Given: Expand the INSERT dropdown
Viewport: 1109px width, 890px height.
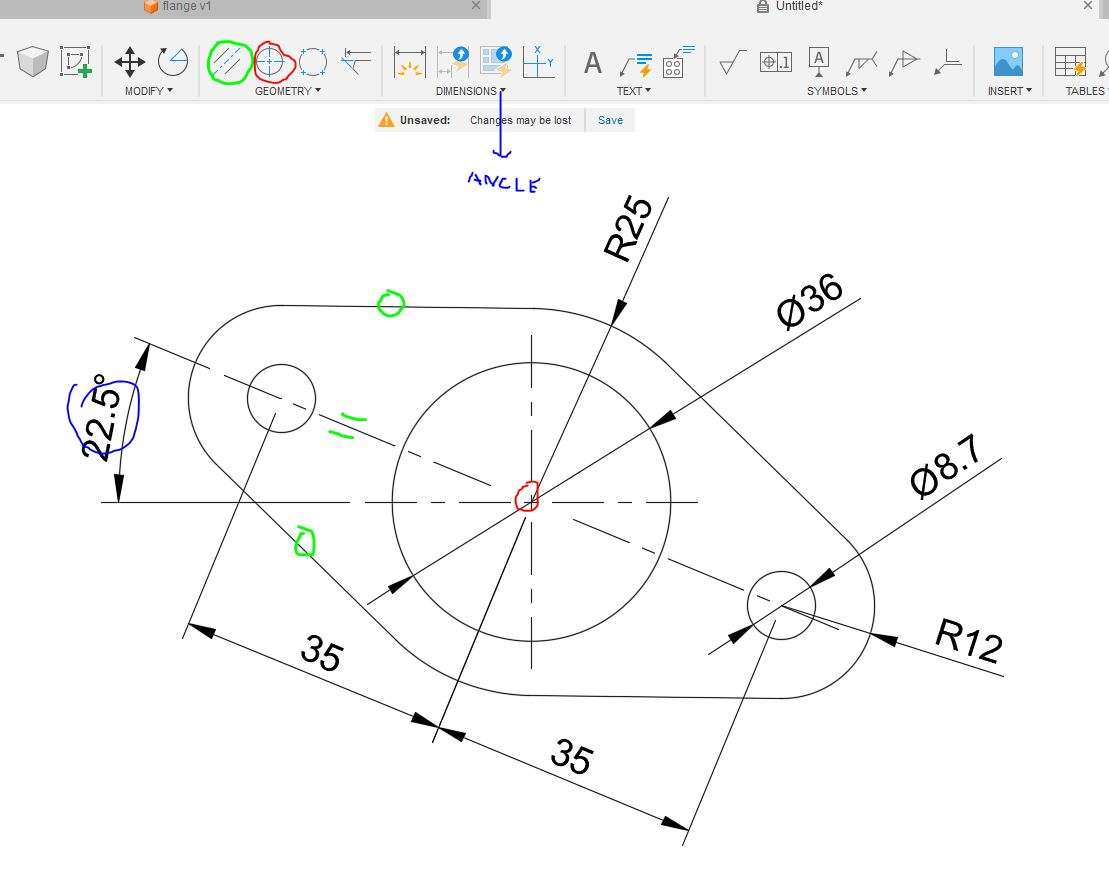Looking at the screenshot, I should (1009, 91).
